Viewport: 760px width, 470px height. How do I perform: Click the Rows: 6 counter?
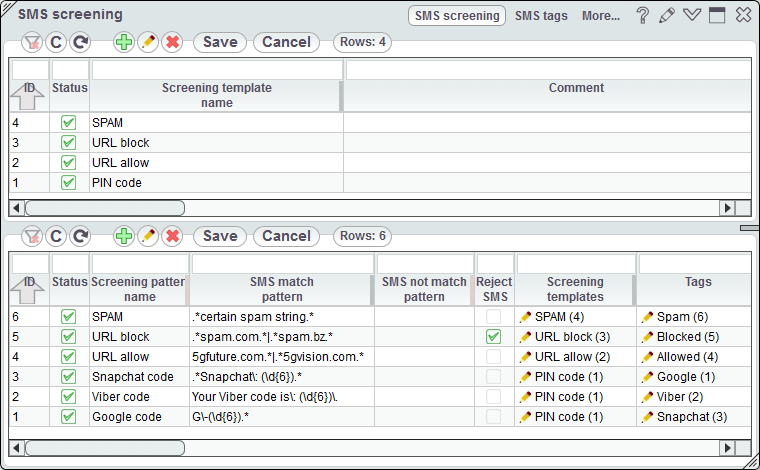363,236
